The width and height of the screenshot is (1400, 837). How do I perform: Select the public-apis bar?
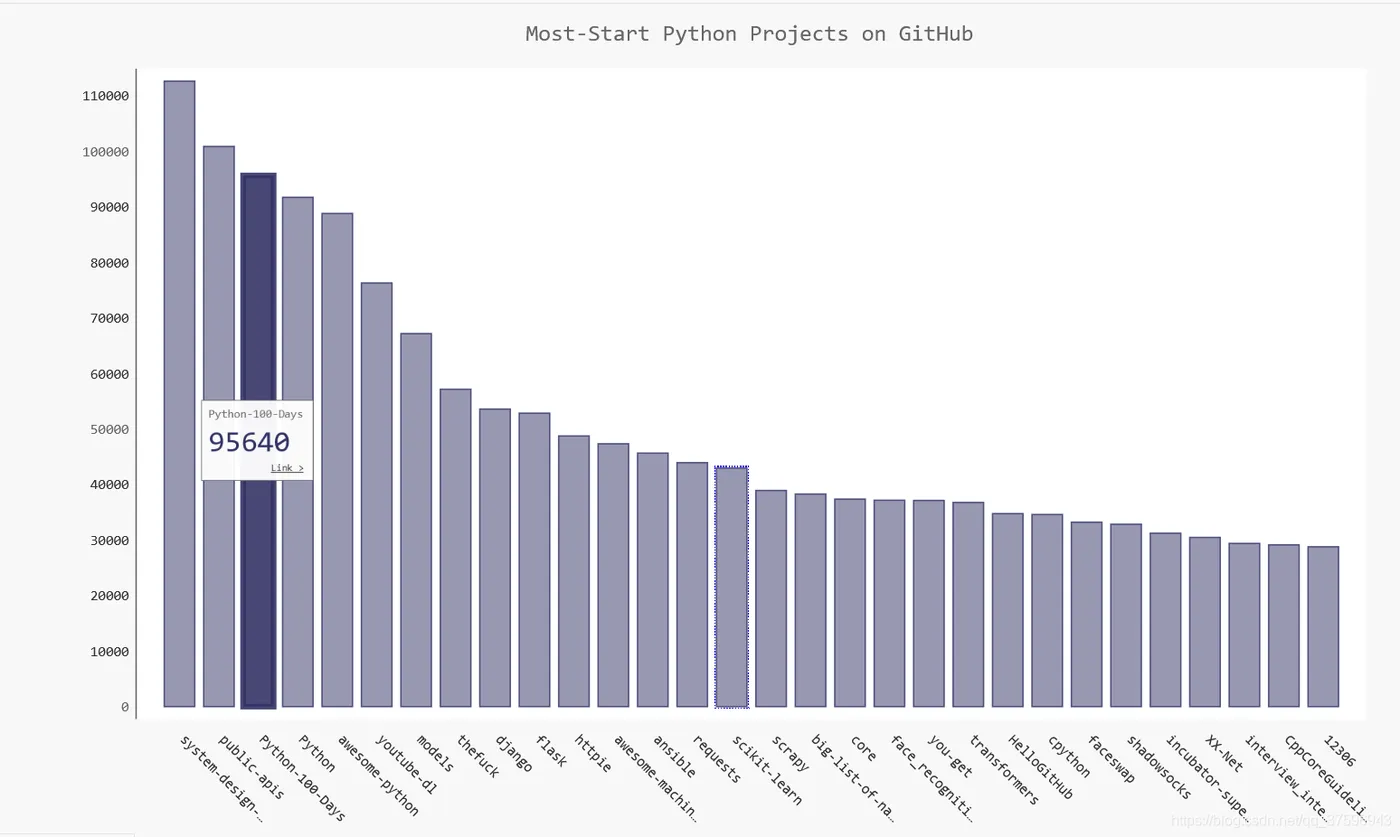(219, 427)
